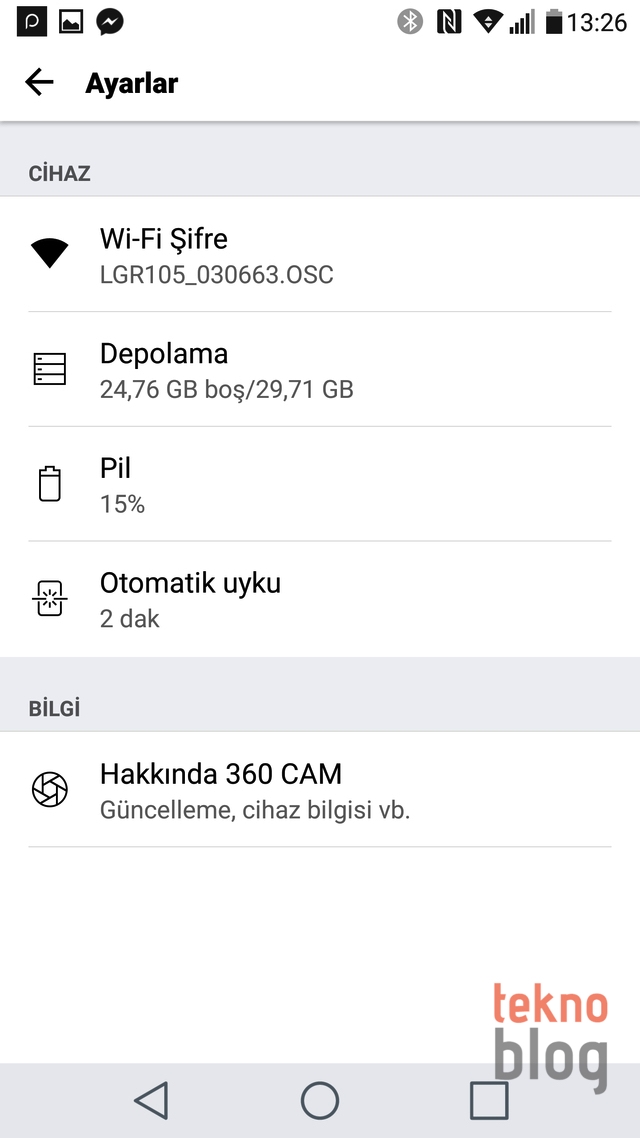Viewport: 640px width, 1138px height.
Task: Tap the Bluetooth status bar icon
Action: (410, 22)
